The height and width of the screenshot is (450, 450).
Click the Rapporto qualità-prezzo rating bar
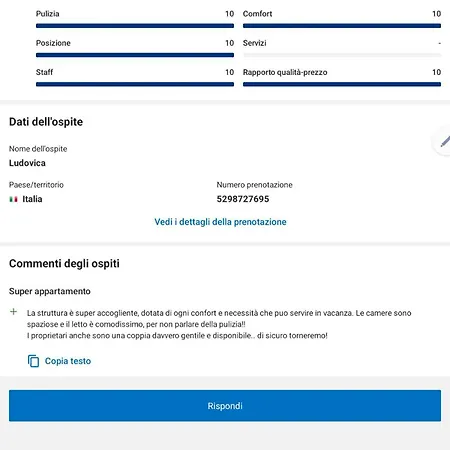342,84
